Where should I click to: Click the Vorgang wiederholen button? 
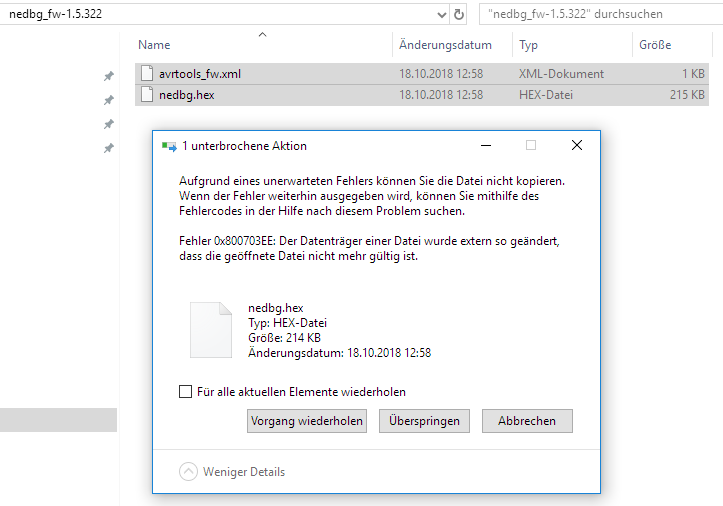click(307, 421)
